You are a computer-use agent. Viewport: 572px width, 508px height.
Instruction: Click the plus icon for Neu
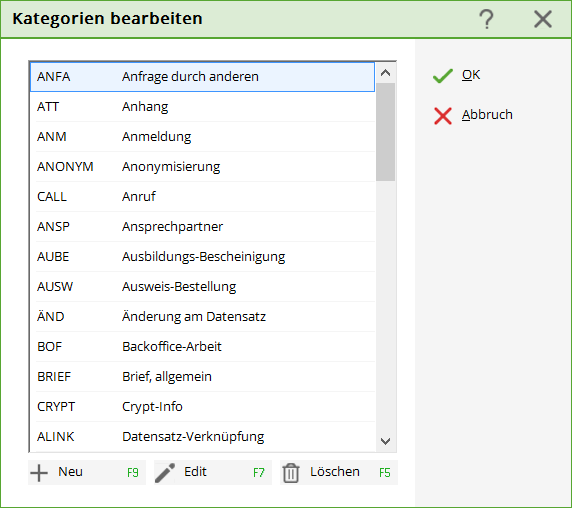tap(39, 473)
